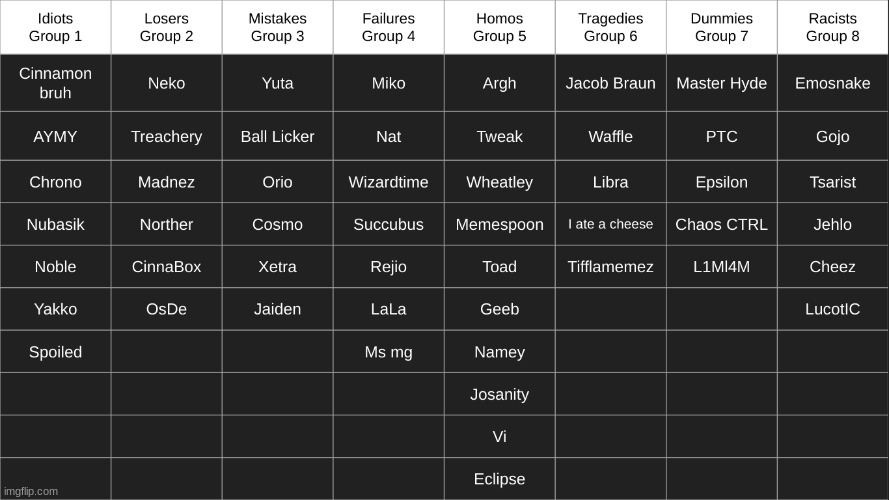
Task: Click the Ball Licker cell
Action: click(277, 136)
